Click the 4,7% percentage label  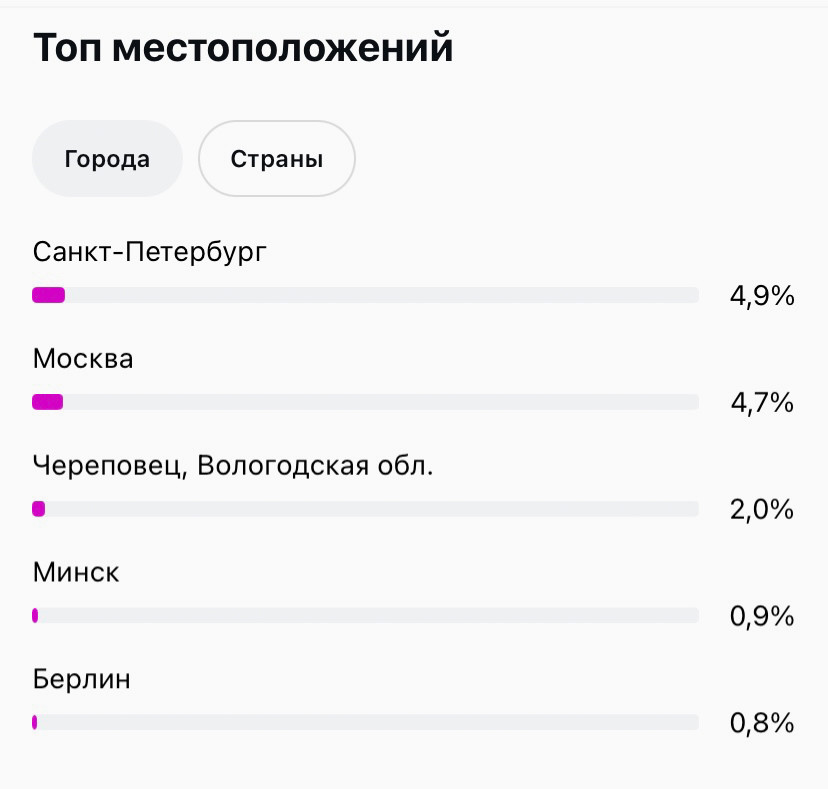(761, 402)
